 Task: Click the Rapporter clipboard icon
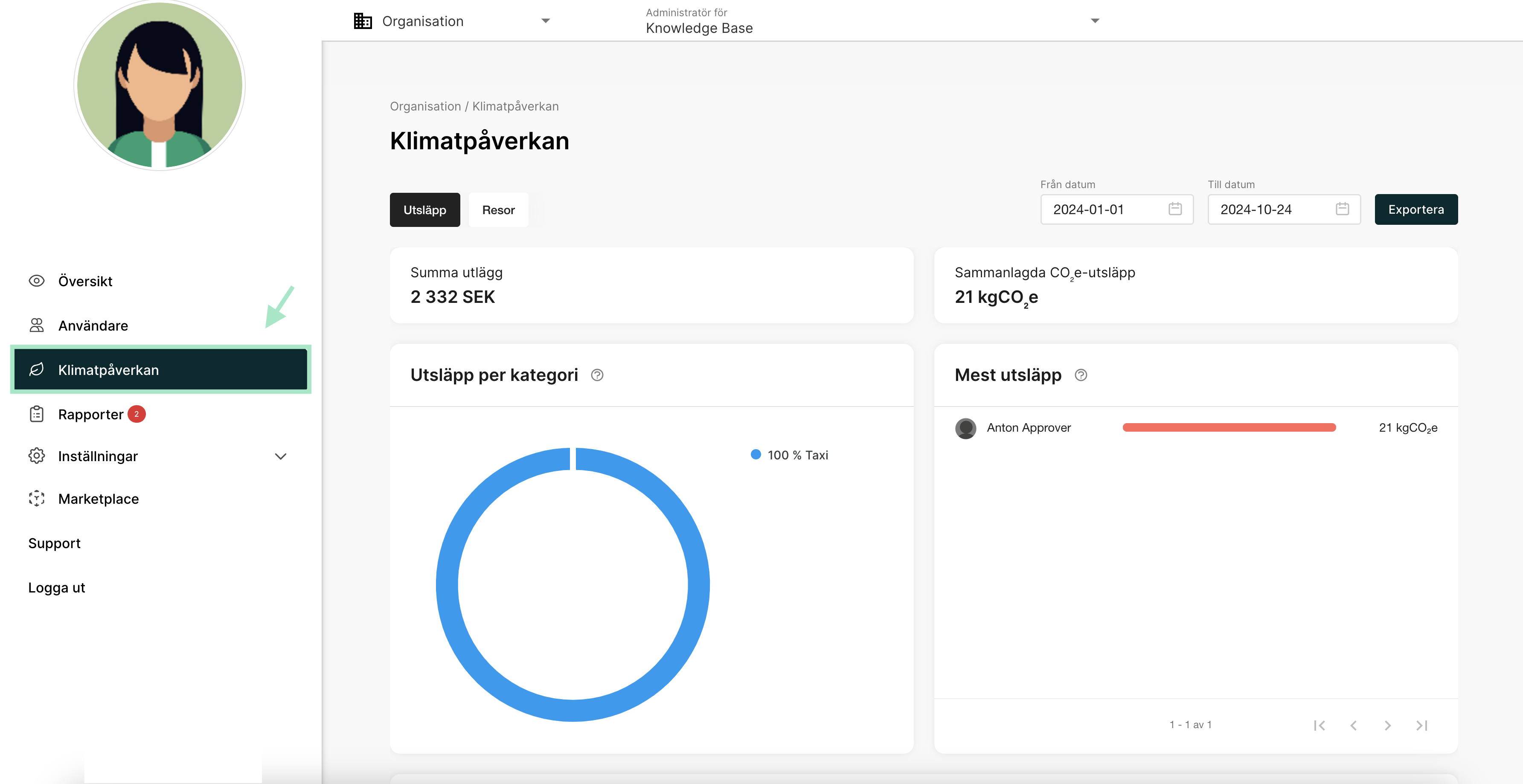click(37, 414)
